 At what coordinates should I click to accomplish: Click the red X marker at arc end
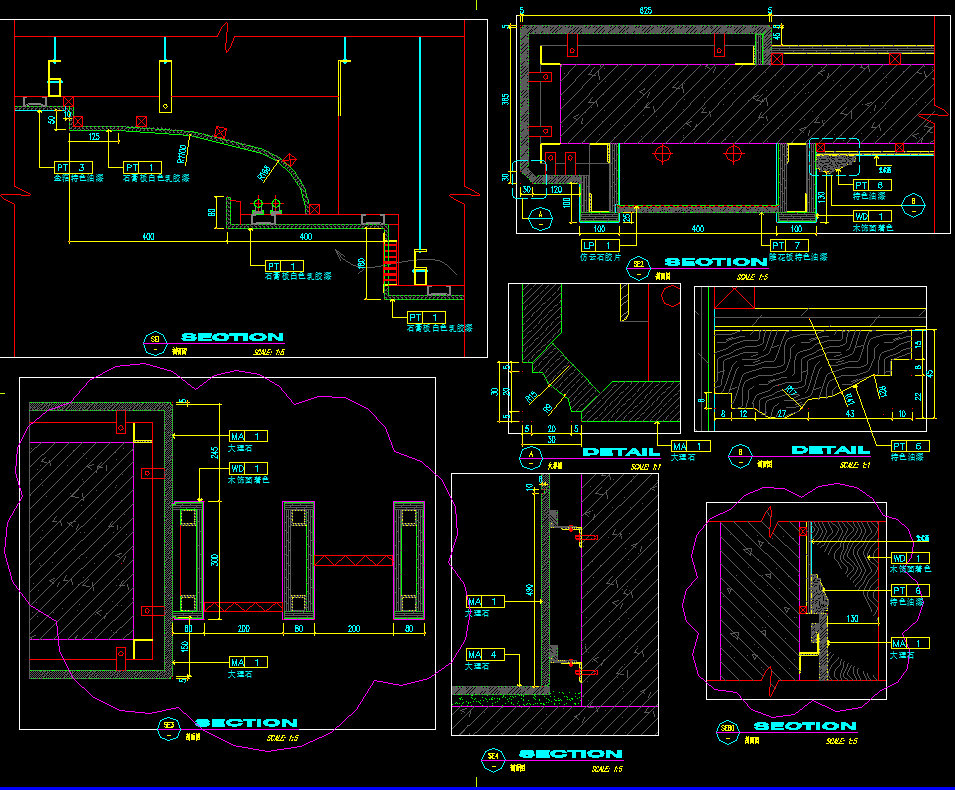(290, 158)
